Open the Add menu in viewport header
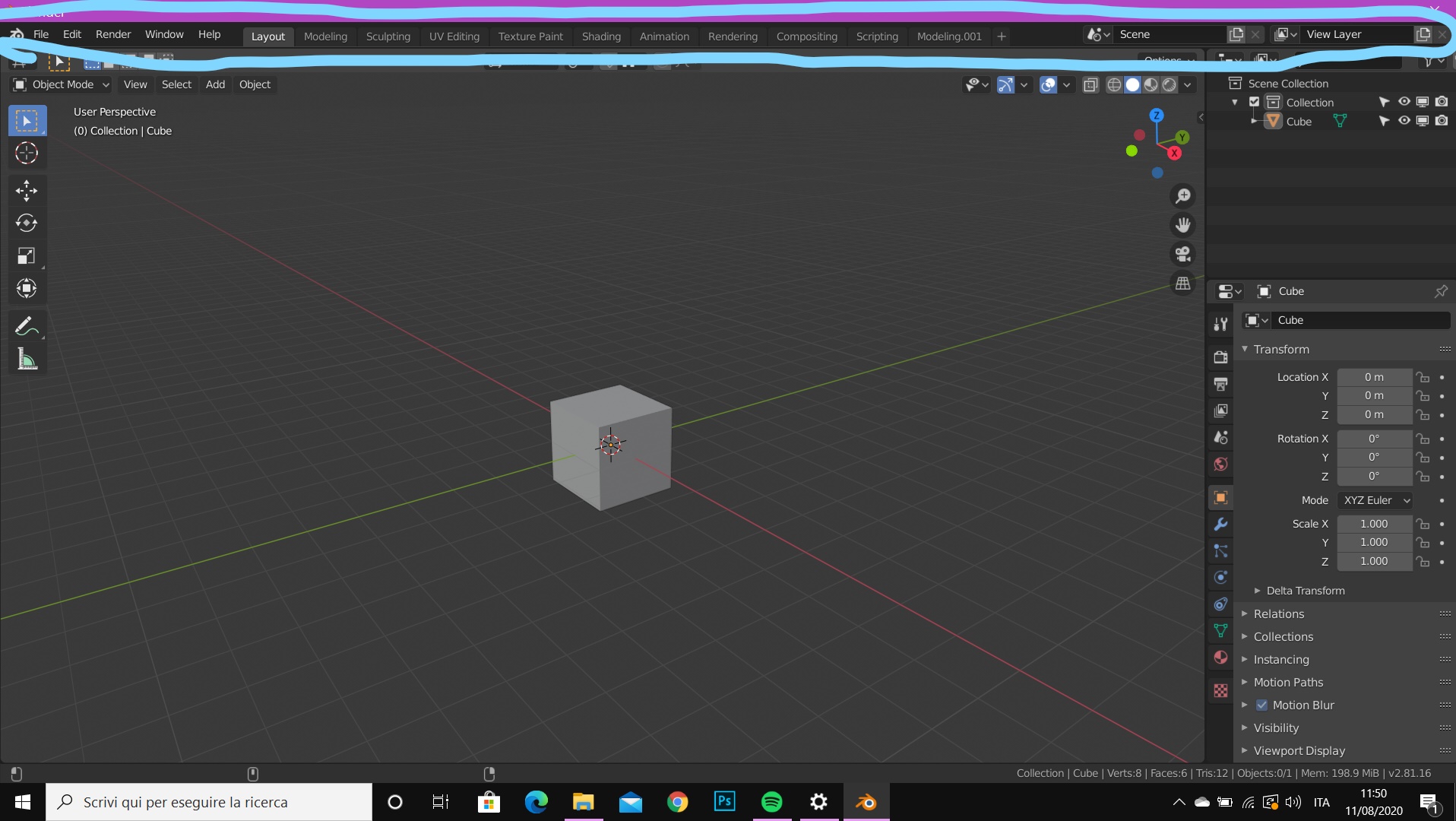This screenshot has width=1456, height=821. pos(215,84)
